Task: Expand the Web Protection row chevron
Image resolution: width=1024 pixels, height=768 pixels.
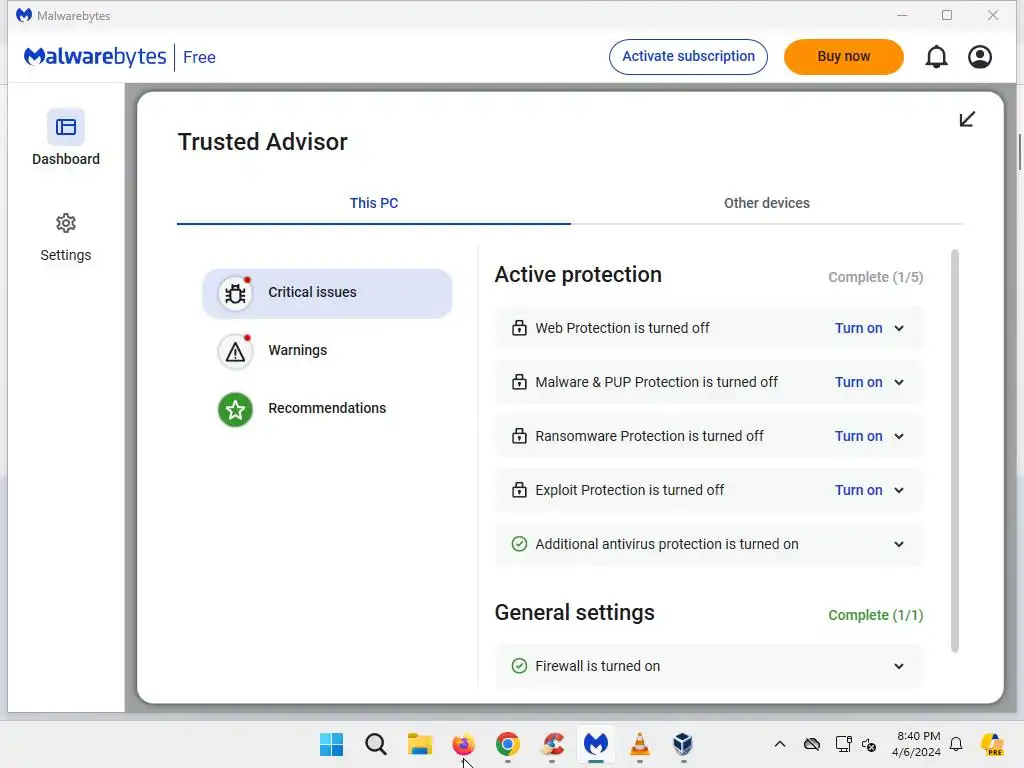Action: (x=899, y=328)
